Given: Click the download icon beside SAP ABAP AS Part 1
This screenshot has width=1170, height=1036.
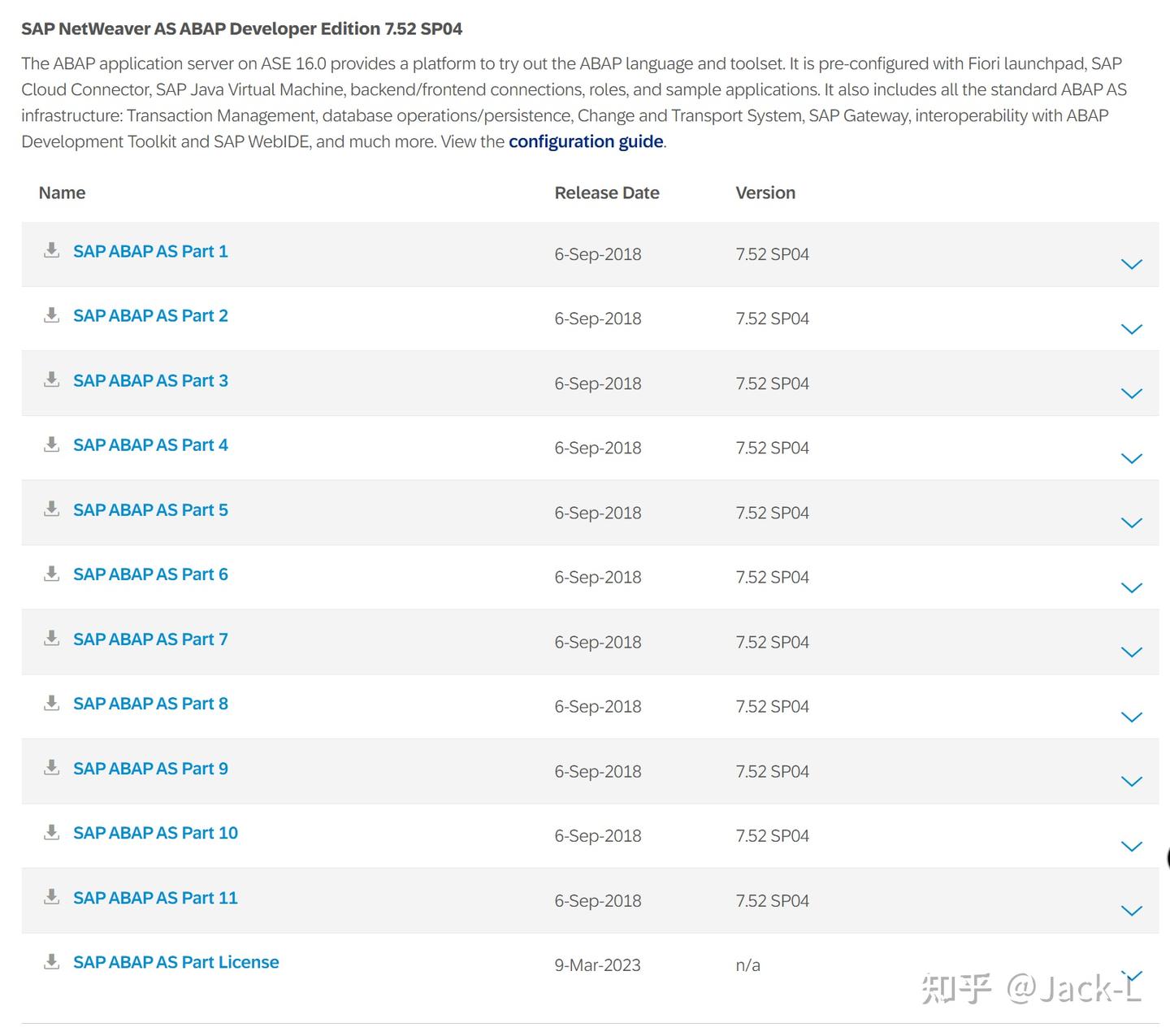Looking at the screenshot, I should pos(52,250).
